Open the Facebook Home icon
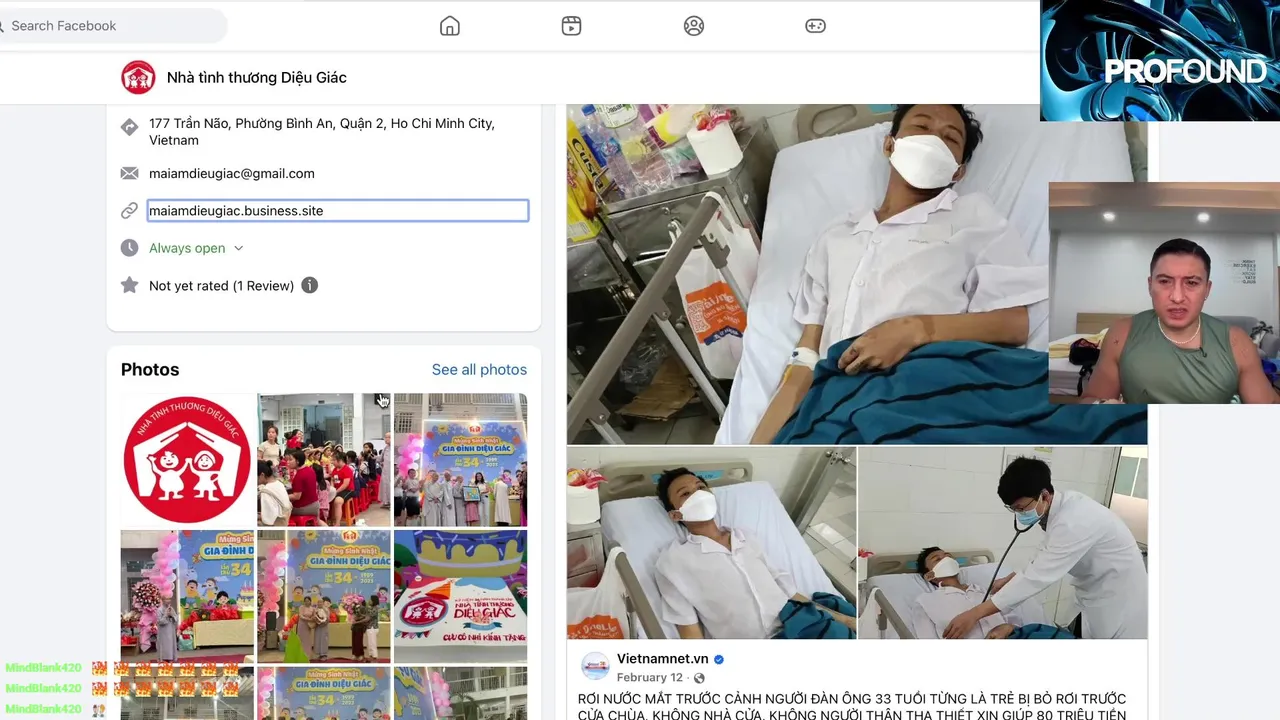This screenshot has height=720, width=1280. (450, 26)
